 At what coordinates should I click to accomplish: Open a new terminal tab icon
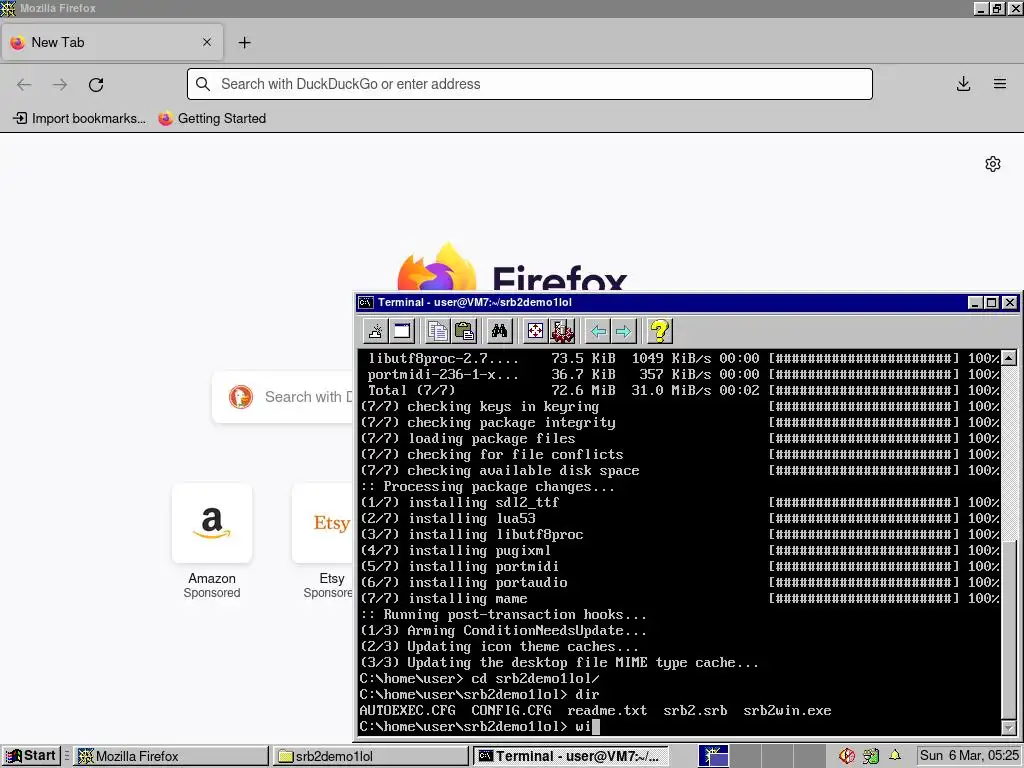point(376,331)
